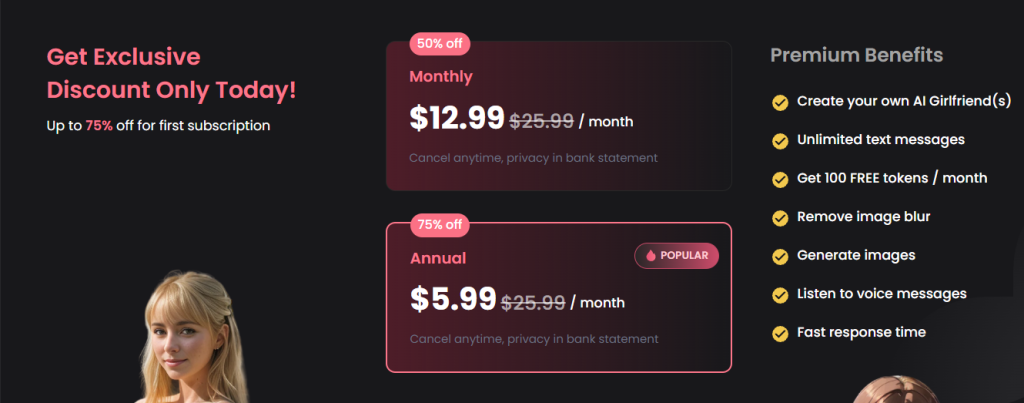Click the Monthly plan's cancel anytime note
This screenshot has width=1024, height=403.
pos(533,158)
